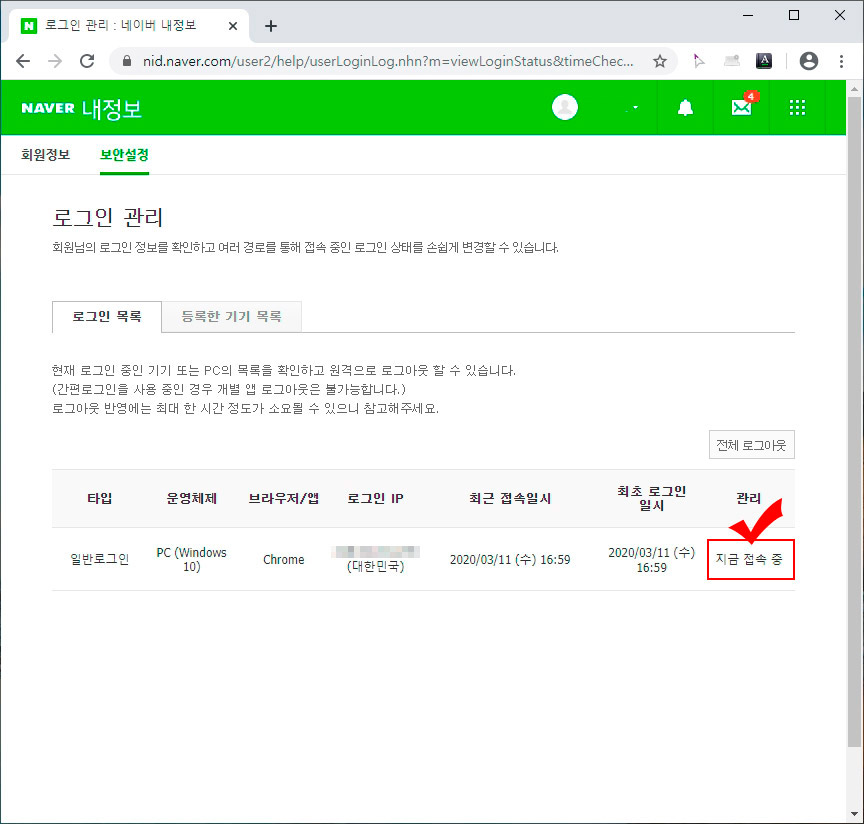This screenshot has height=824, width=864.
Task: Click the 전체 로그아웃 button
Action: pyautogui.click(x=751, y=444)
